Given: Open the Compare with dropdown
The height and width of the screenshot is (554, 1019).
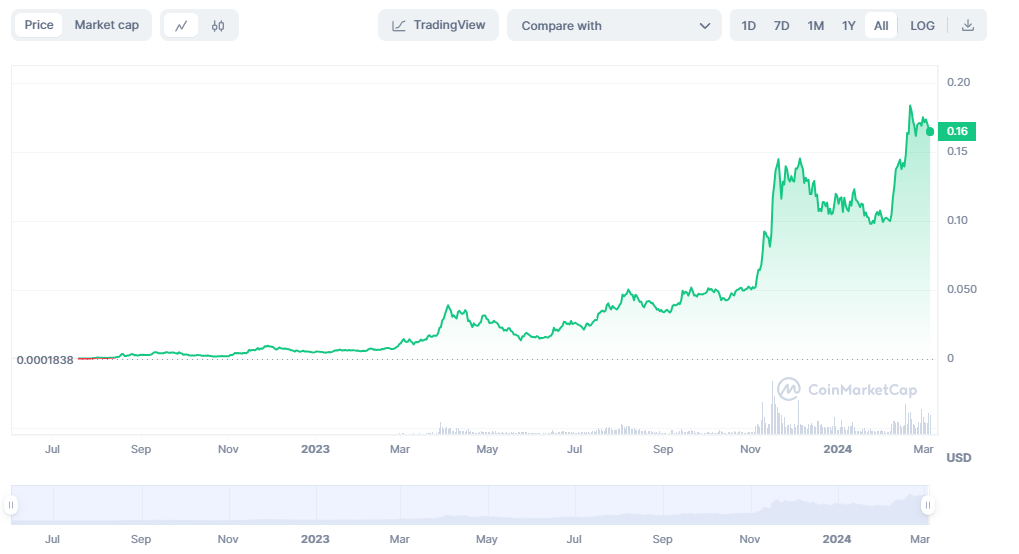Looking at the screenshot, I should (x=613, y=26).
